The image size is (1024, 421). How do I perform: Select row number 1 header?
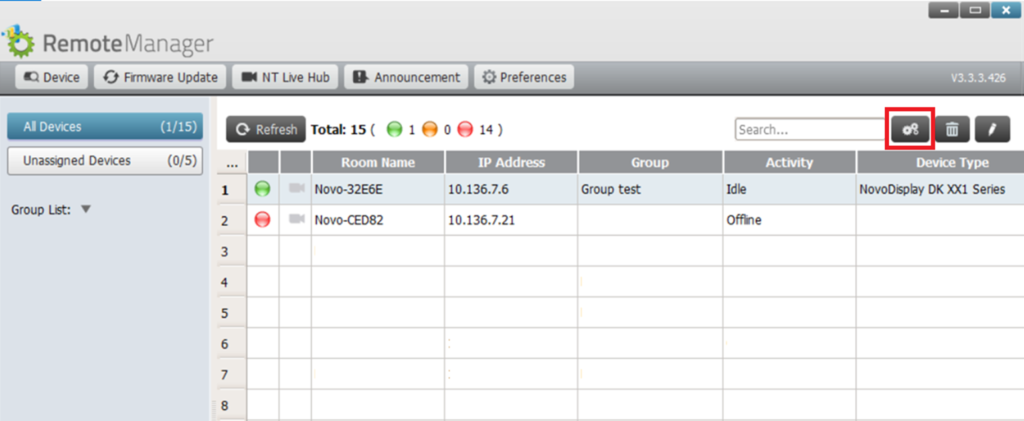point(231,189)
